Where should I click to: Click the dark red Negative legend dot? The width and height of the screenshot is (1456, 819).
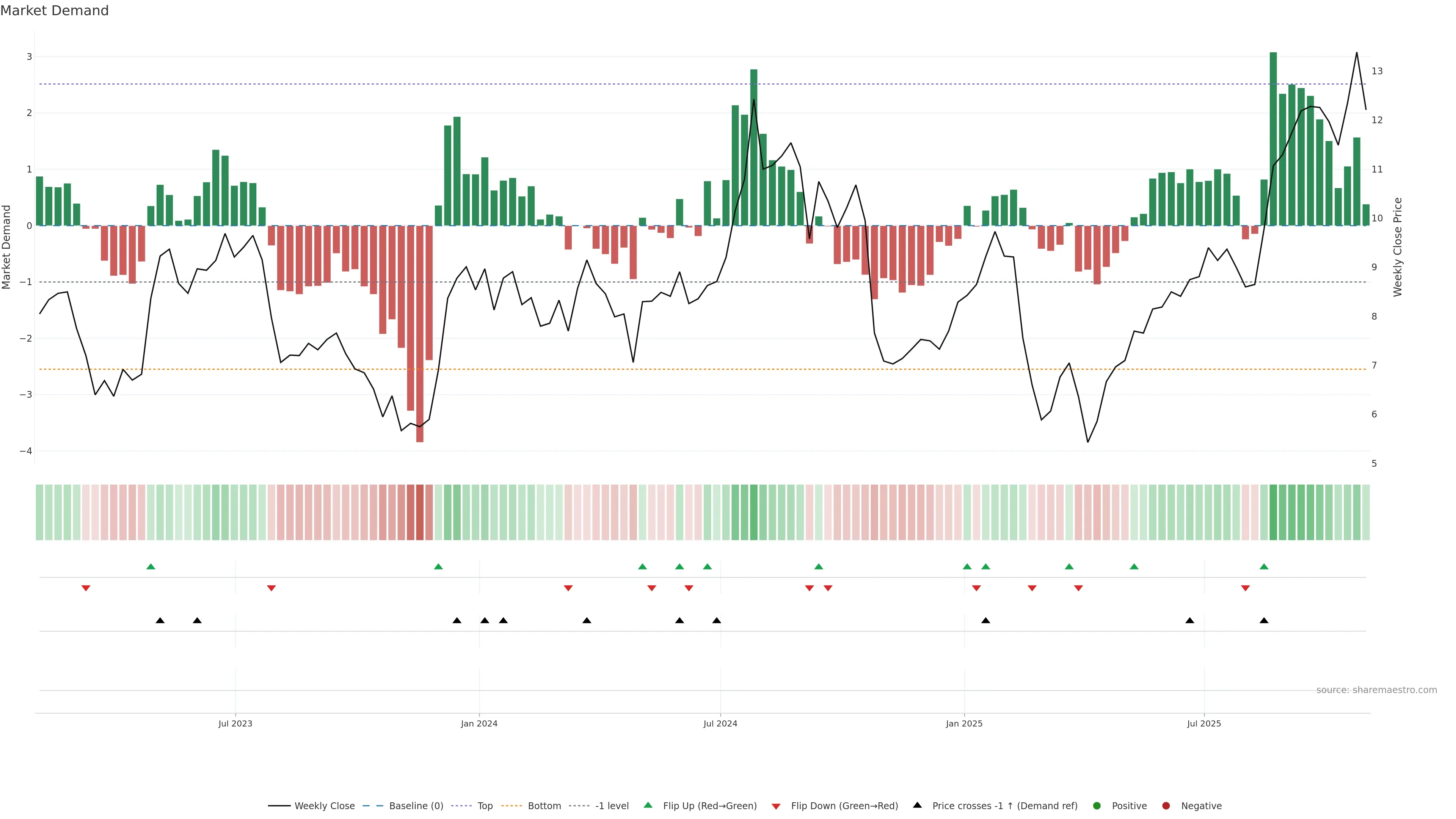pyautogui.click(x=1166, y=805)
